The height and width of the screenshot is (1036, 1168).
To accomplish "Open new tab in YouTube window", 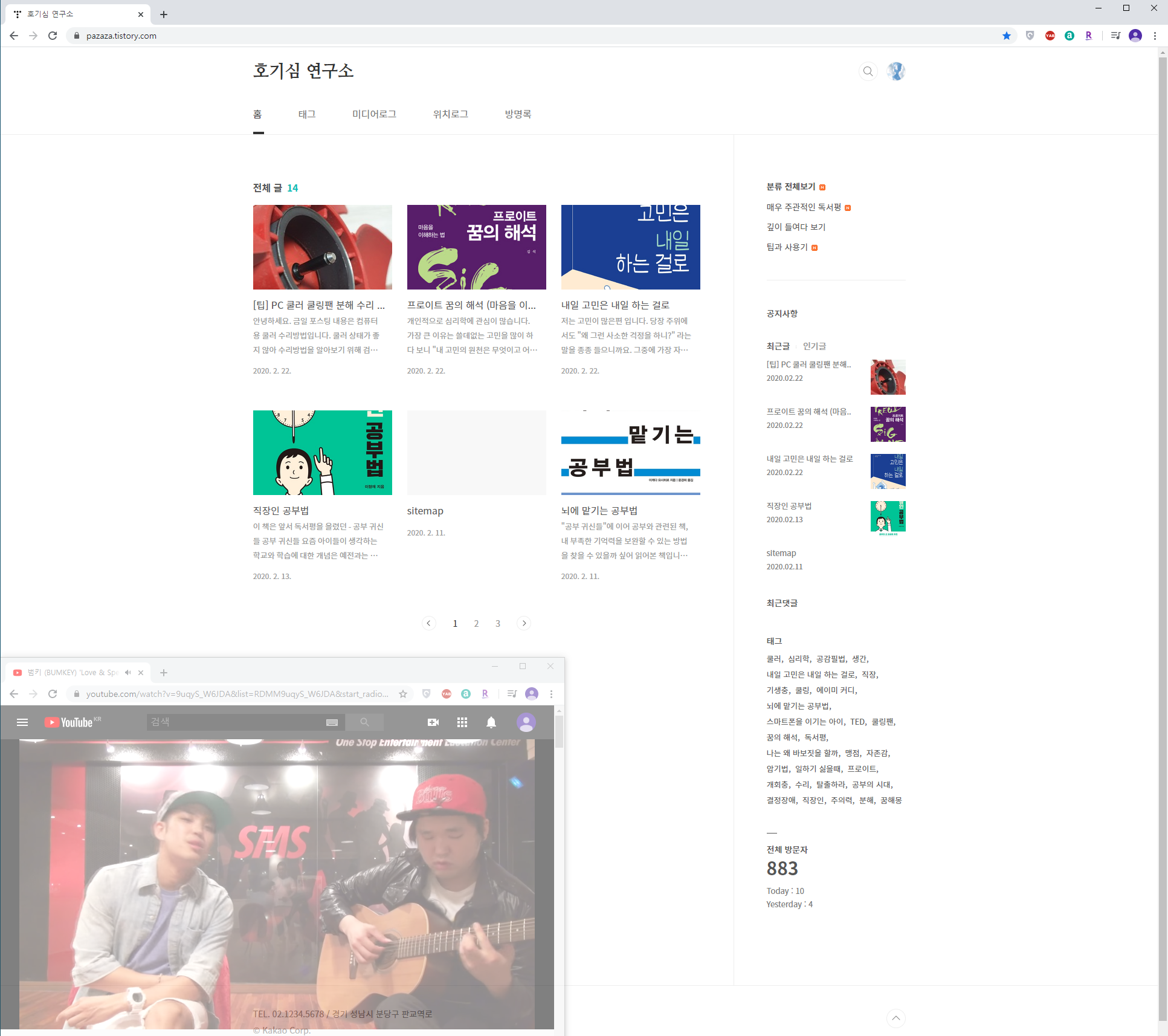I will point(164,673).
